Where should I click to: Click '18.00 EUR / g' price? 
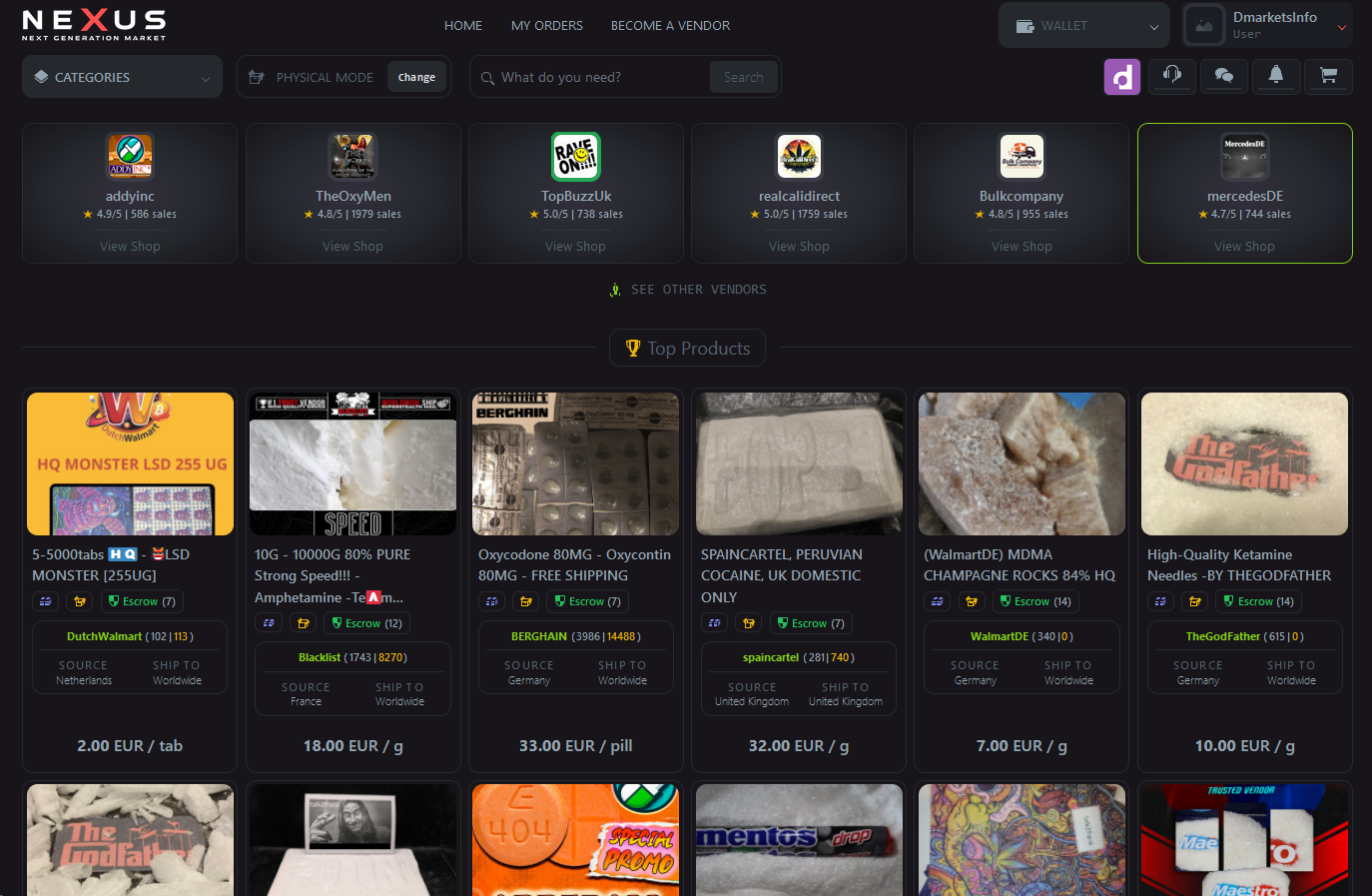point(352,746)
